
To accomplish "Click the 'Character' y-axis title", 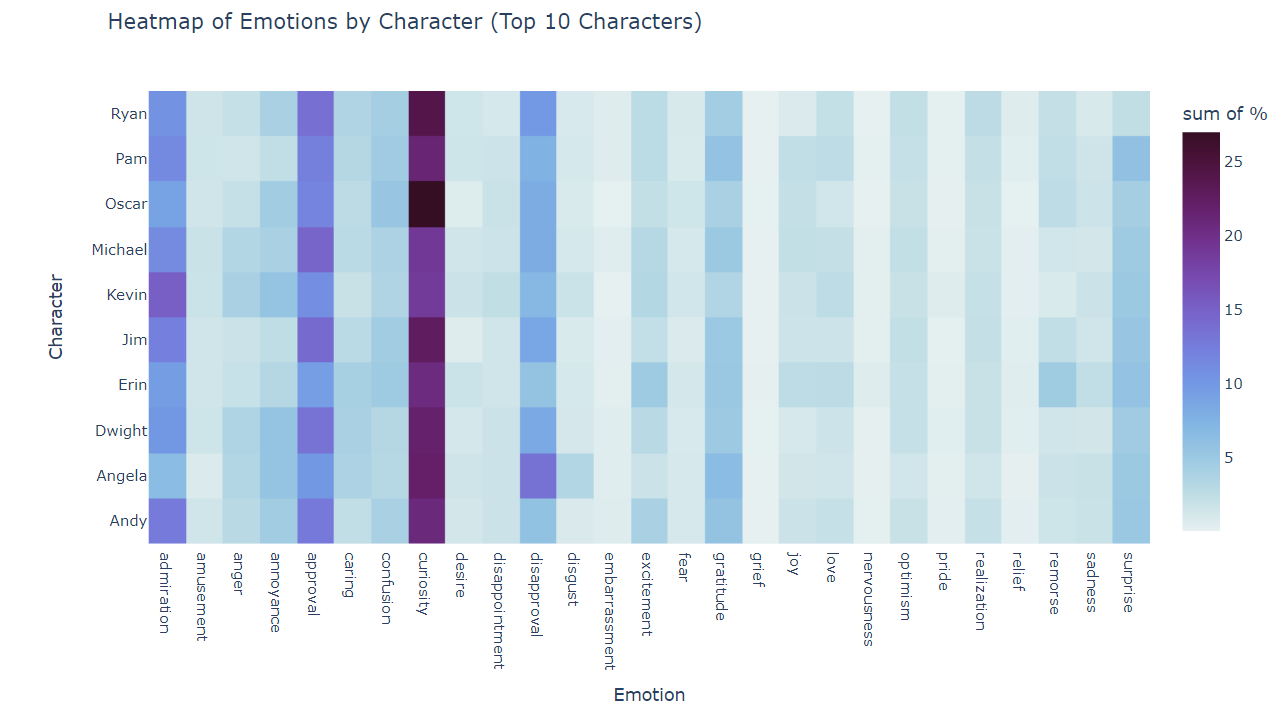I will [x=56, y=317].
